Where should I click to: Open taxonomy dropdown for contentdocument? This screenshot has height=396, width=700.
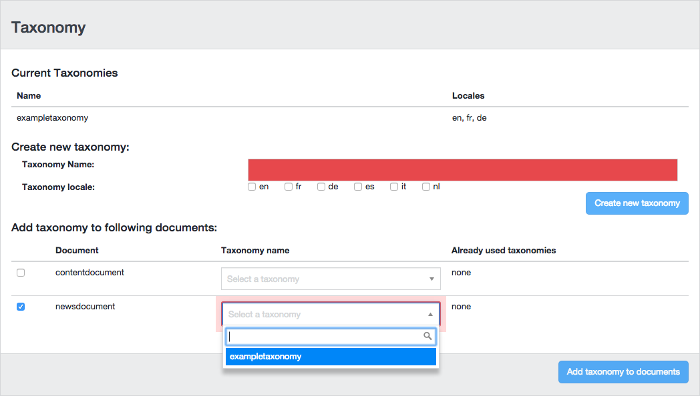(x=331, y=279)
